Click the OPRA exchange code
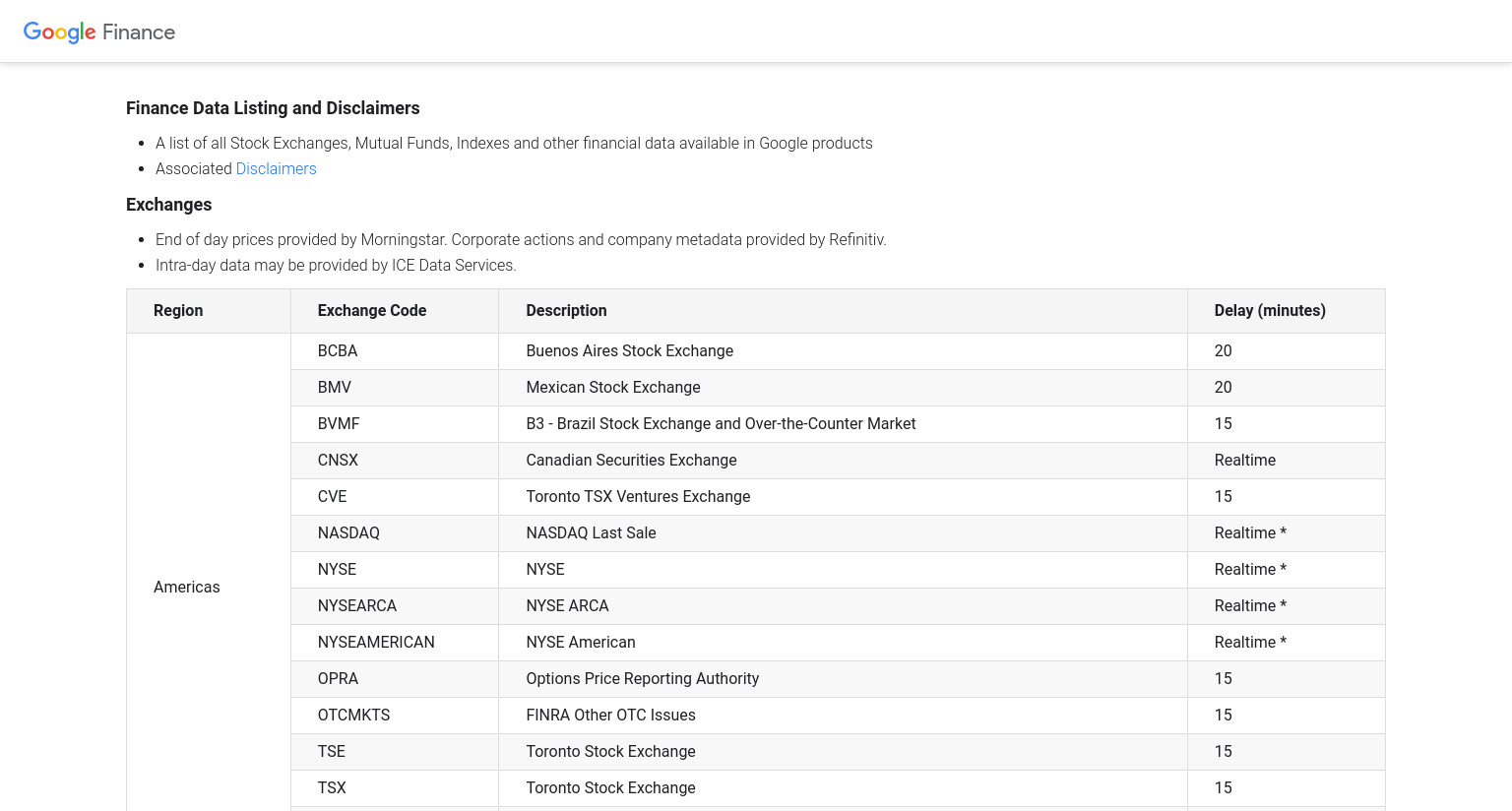Screen dimensions: 1512x811 click(338, 678)
